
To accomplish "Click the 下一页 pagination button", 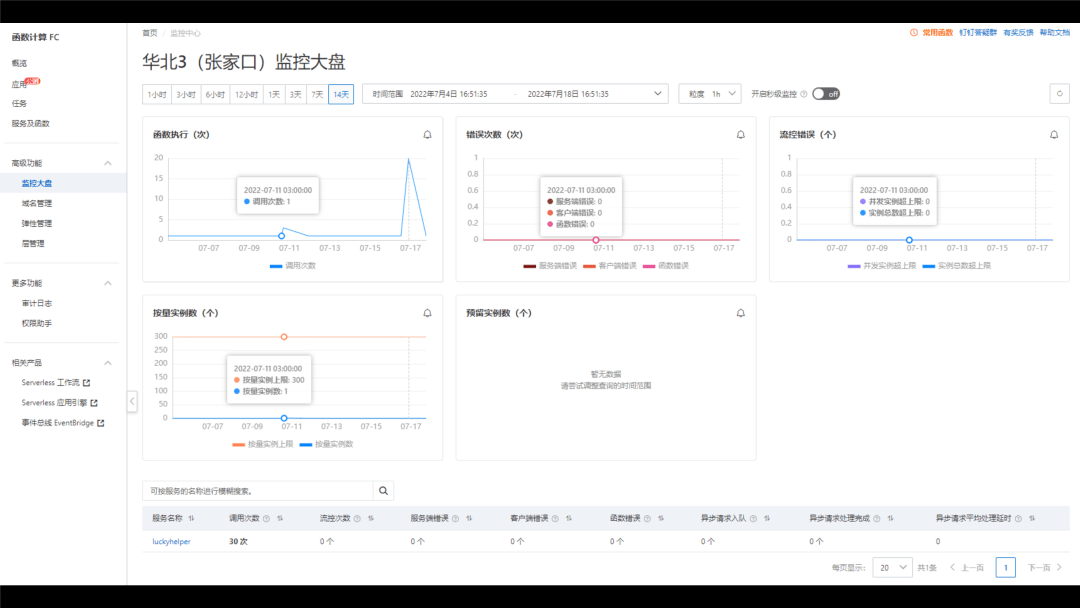I will click(1045, 567).
